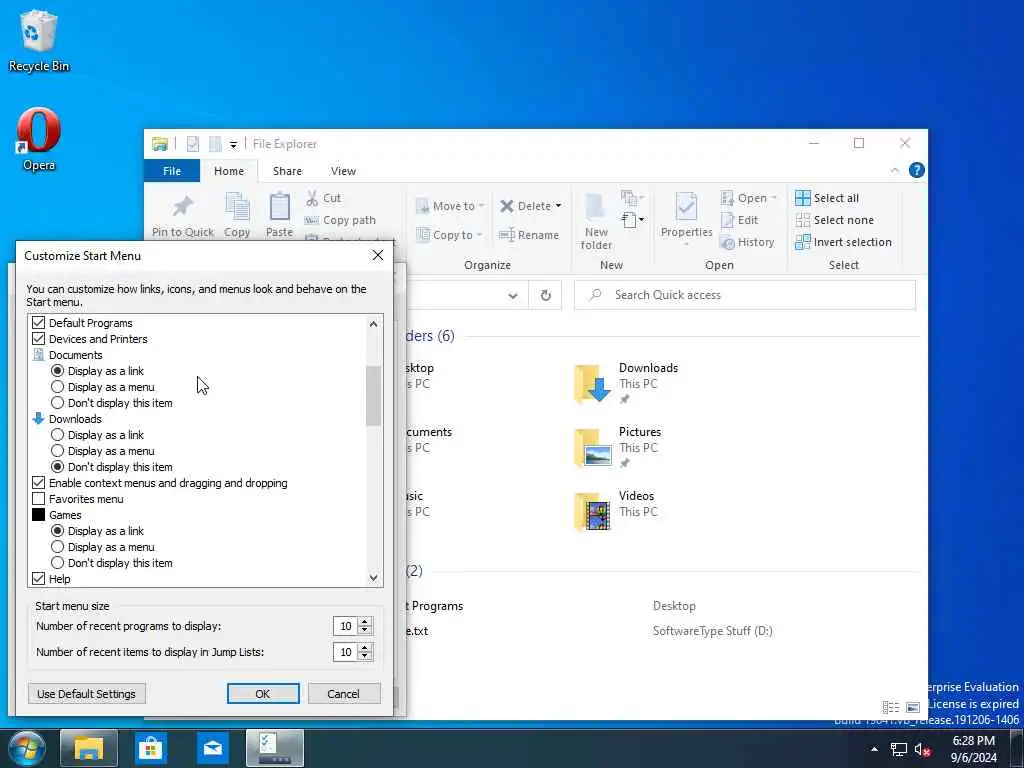The height and width of the screenshot is (768, 1024).
Task: Click the network icon in system tray
Action: [899, 750]
